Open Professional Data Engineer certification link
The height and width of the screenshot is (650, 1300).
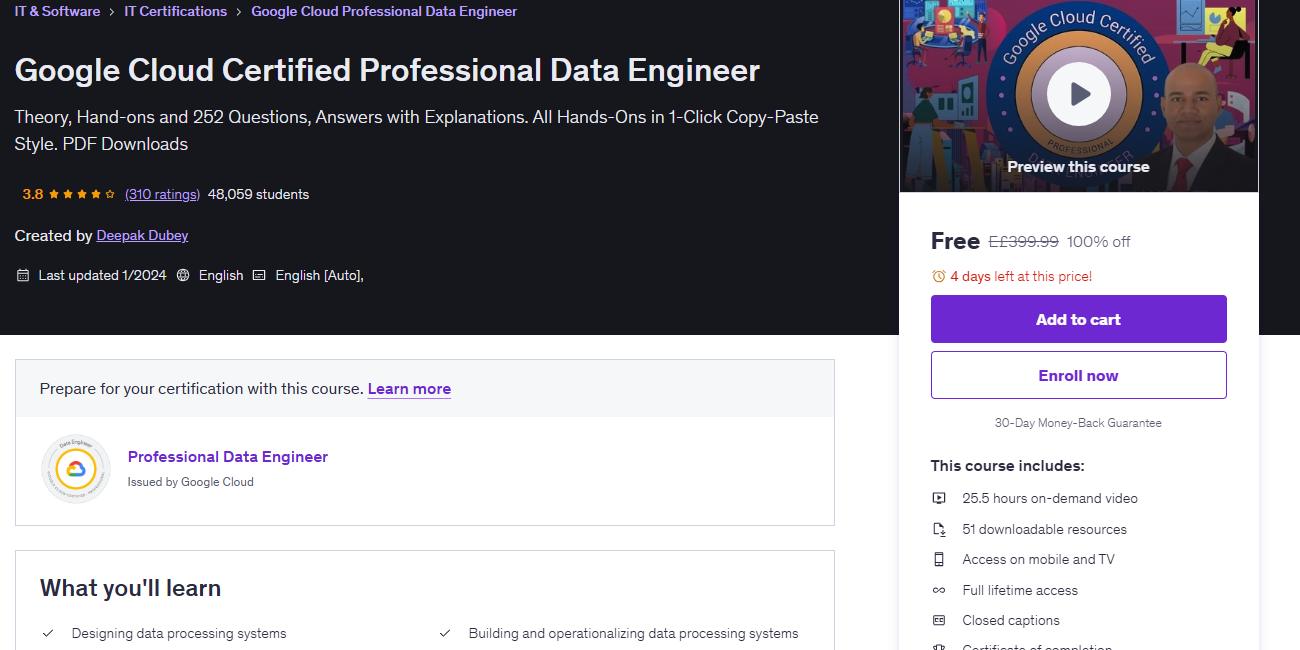click(x=228, y=456)
